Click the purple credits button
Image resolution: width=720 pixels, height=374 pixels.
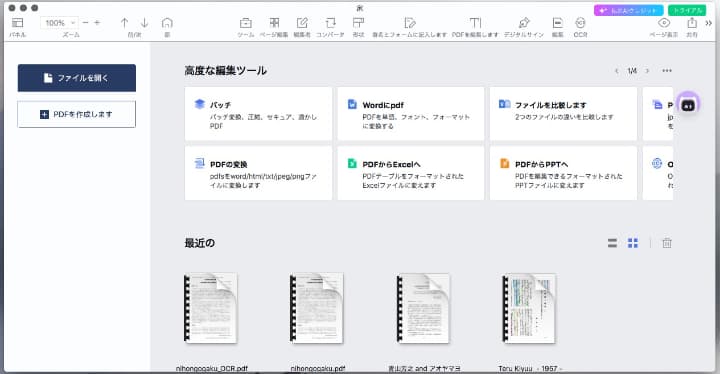point(629,10)
